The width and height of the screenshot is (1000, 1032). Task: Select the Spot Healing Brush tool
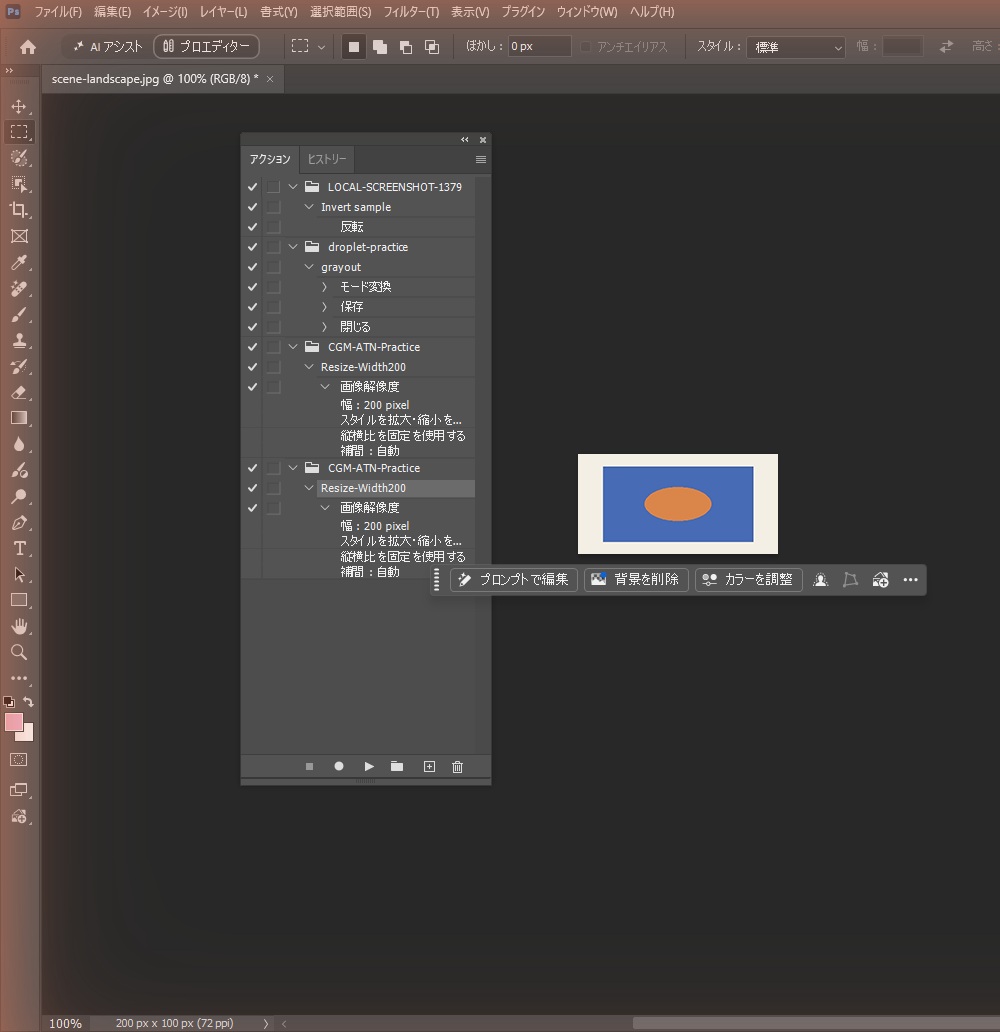pos(19,288)
